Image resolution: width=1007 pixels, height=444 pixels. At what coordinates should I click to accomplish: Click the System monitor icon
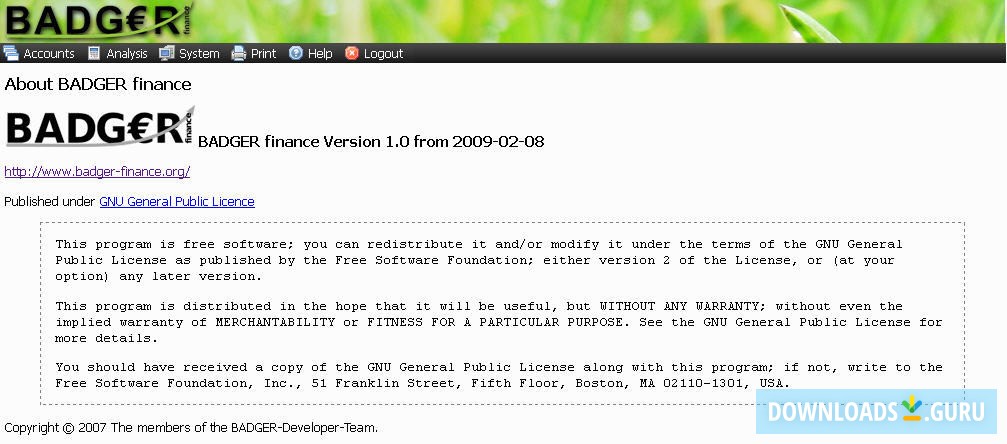point(167,53)
